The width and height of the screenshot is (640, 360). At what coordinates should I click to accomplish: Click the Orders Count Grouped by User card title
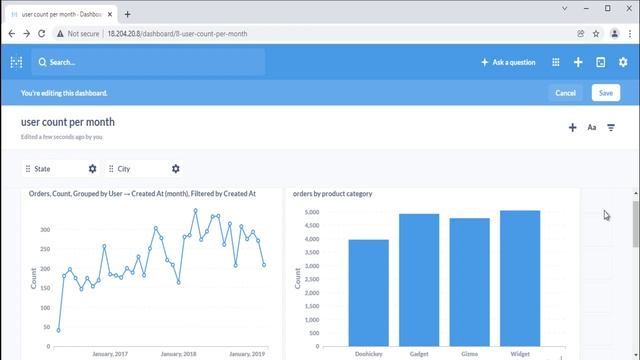142,193
